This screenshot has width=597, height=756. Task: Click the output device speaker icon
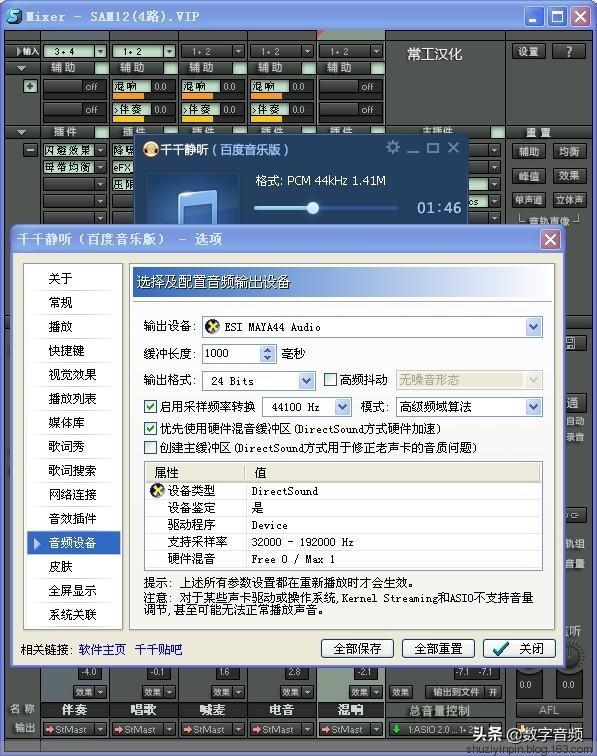coord(212,327)
